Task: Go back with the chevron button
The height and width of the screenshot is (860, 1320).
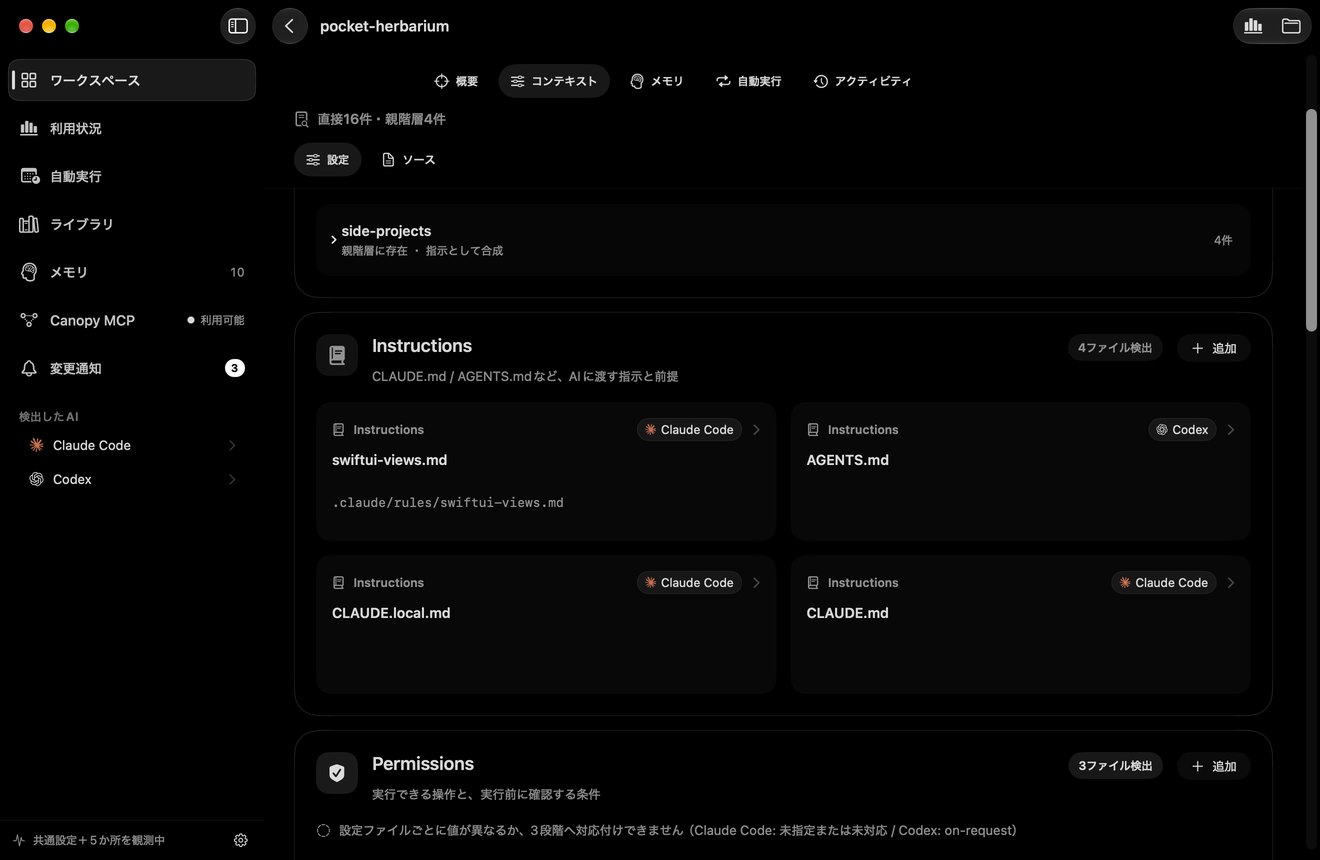Action: [290, 26]
